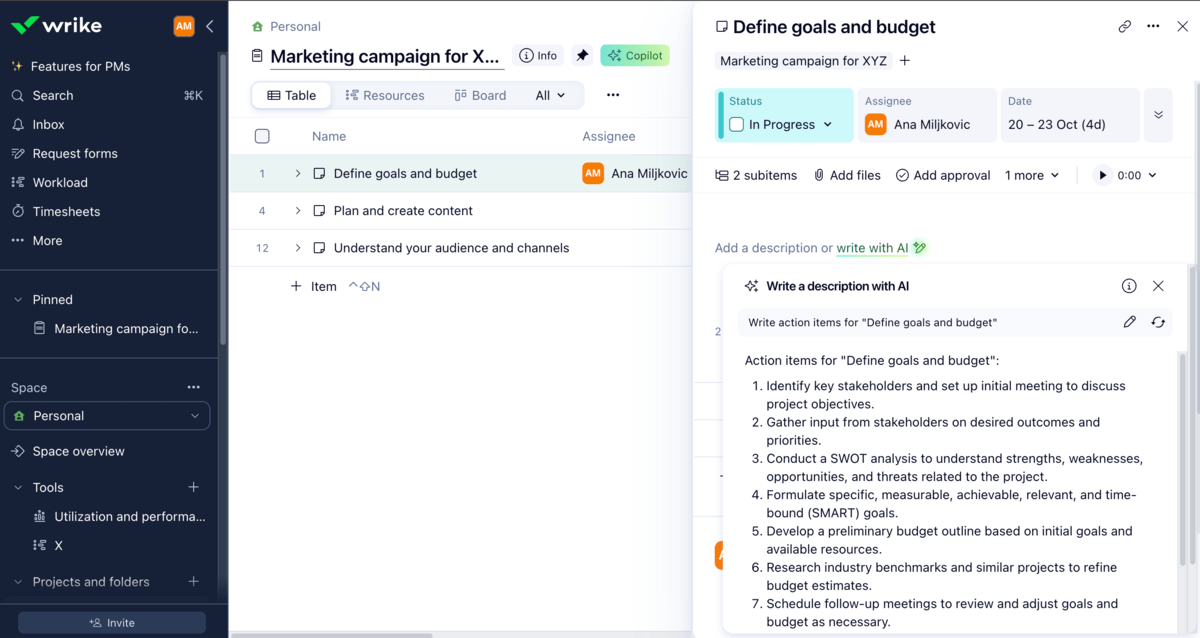The width and height of the screenshot is (1200, 638).
Task: Expand subitems of Plan and create content
Action: (x=297, y=210)
